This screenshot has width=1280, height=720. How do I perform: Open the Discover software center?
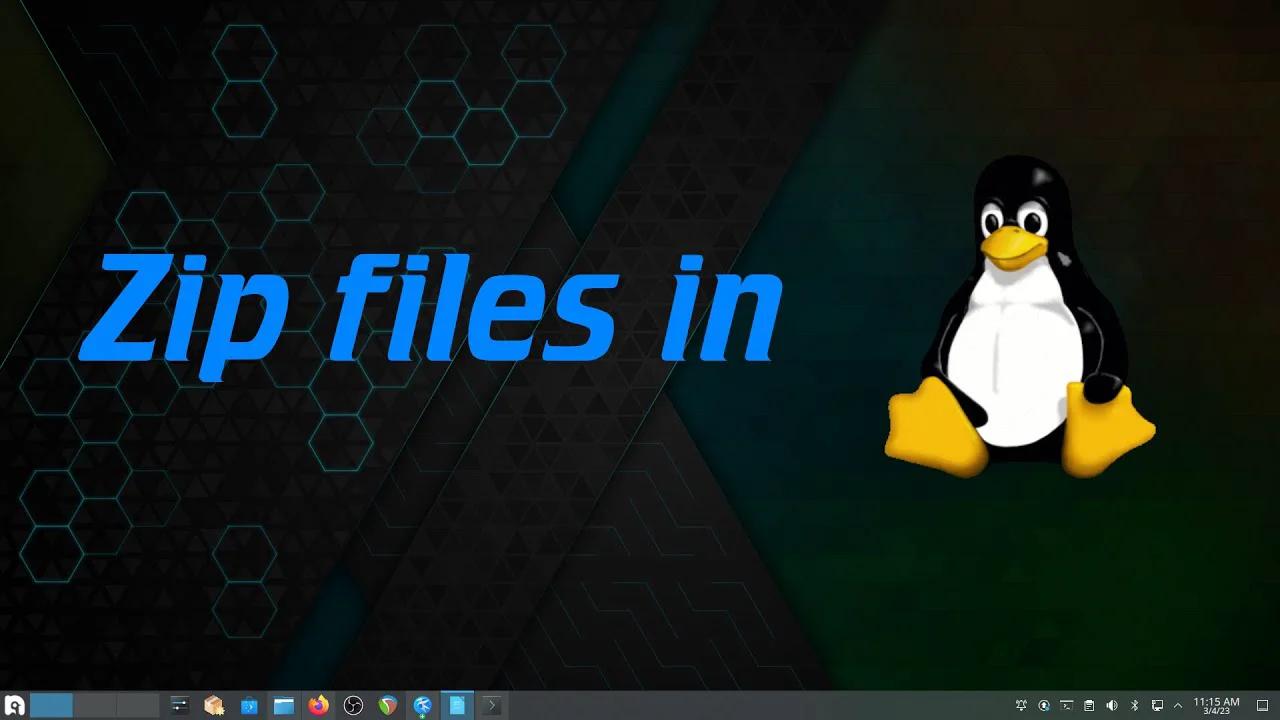(x=250, y=705)
